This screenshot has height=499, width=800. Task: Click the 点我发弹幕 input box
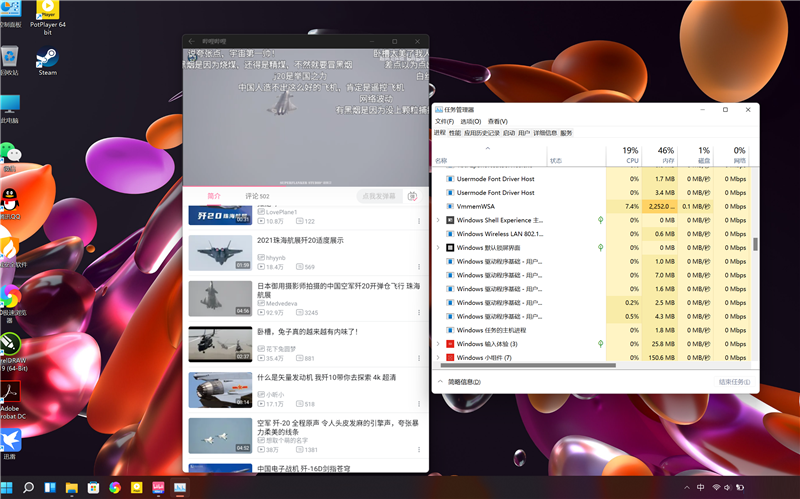click(x=379, y=197)
